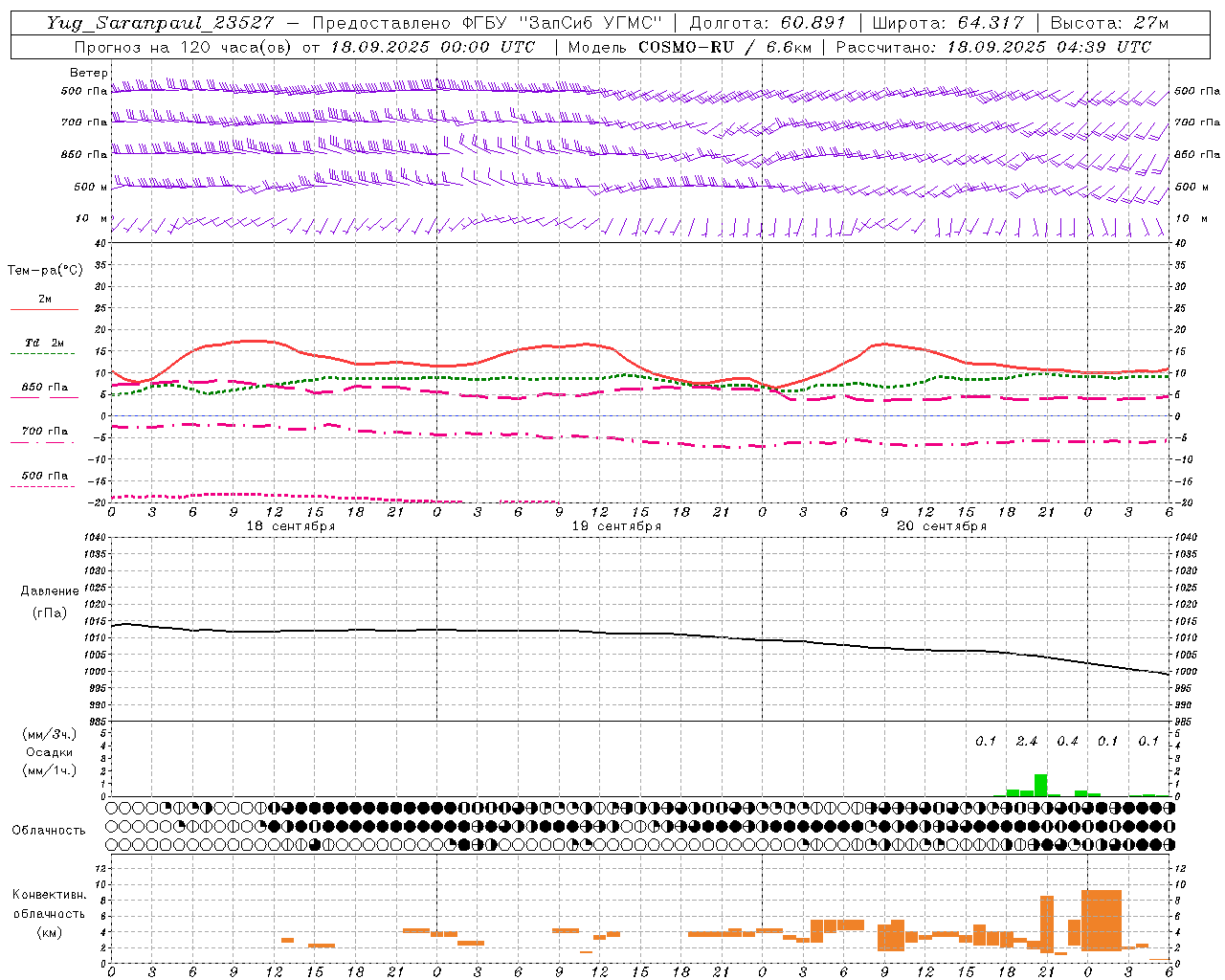Click the left 10 м wind level label
This screenshot has width=1225, height=980.
point(91,219)
